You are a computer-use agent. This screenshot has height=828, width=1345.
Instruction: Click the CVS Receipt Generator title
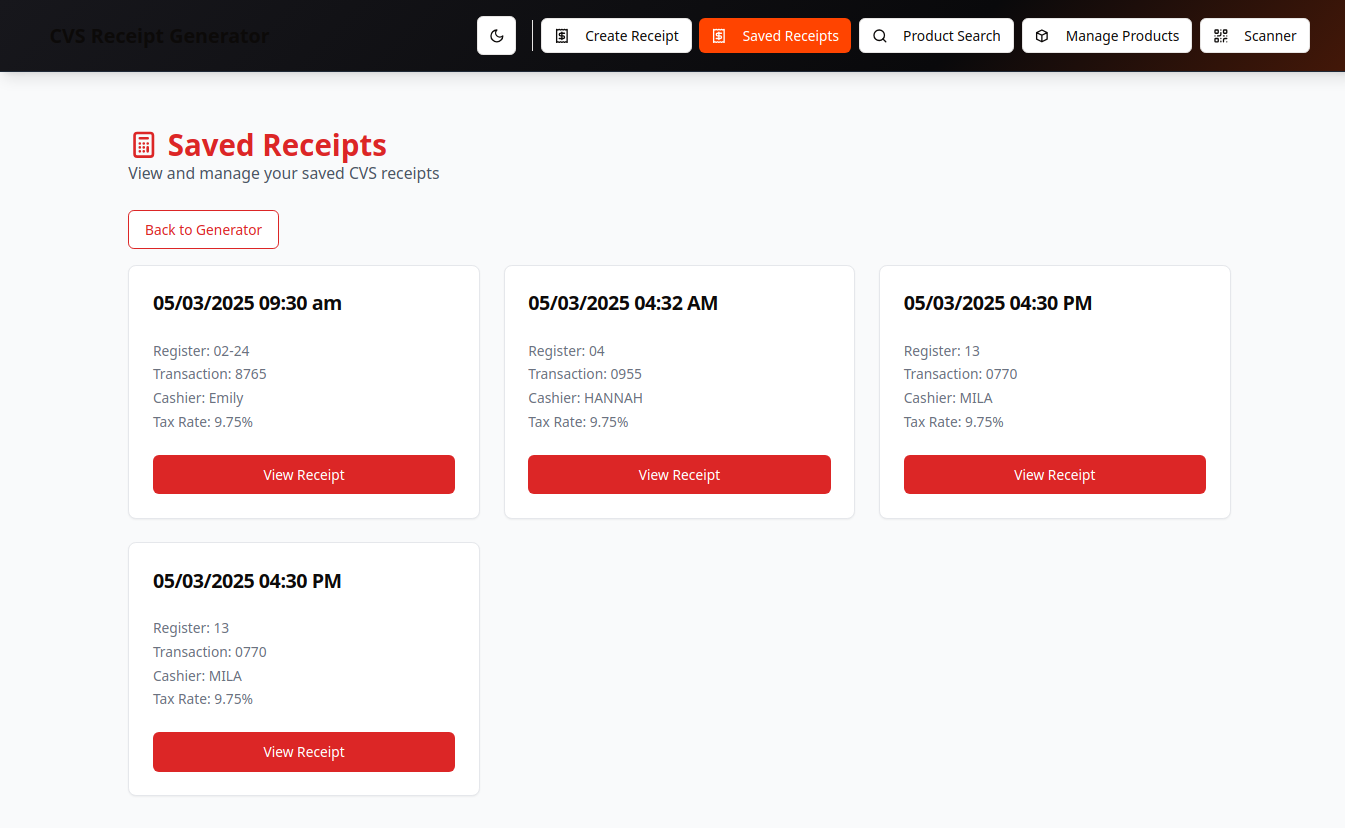point(159,36)
